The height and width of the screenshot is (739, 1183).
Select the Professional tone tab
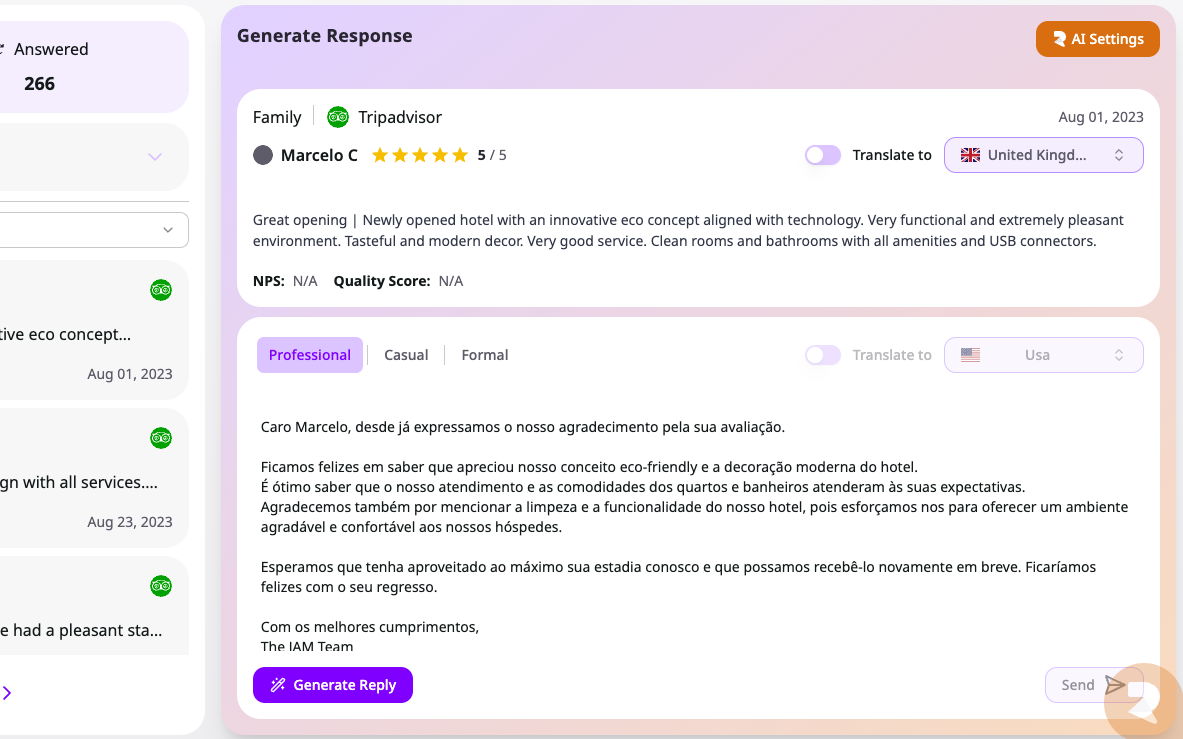click(309, 355)
